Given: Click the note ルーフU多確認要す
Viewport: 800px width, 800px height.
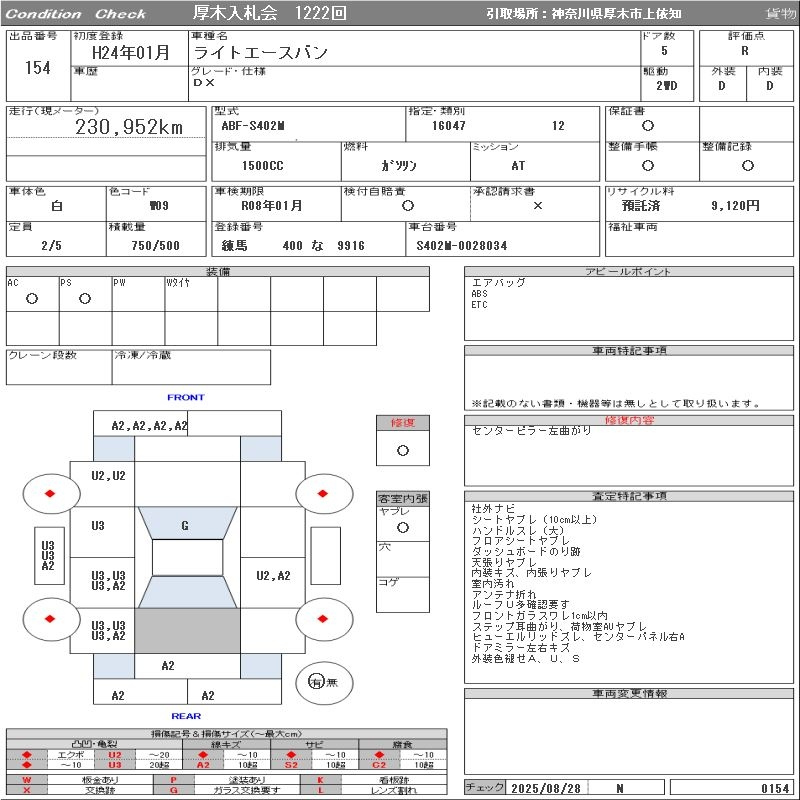Looking at the screenshot, I should tap(520, 605).
